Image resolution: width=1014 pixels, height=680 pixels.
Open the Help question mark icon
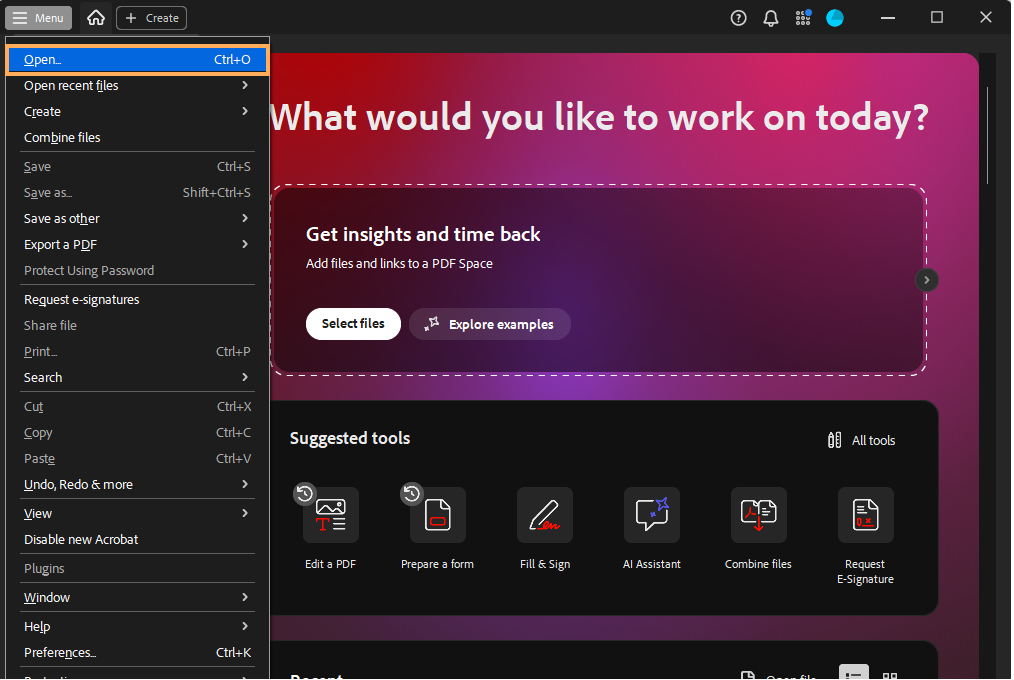(x=738, y=18)
